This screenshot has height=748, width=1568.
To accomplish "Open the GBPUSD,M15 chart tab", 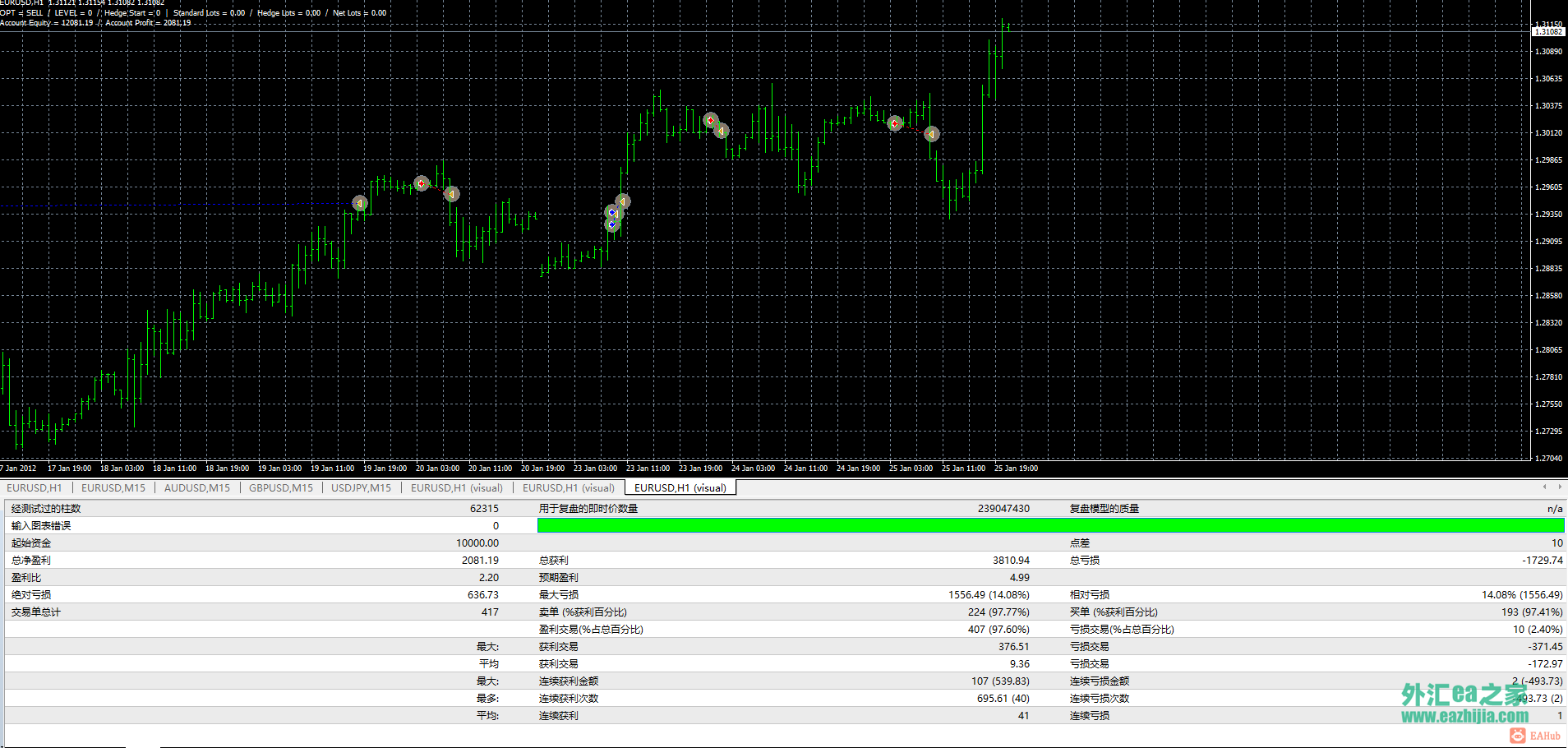I will coord(281,487).
